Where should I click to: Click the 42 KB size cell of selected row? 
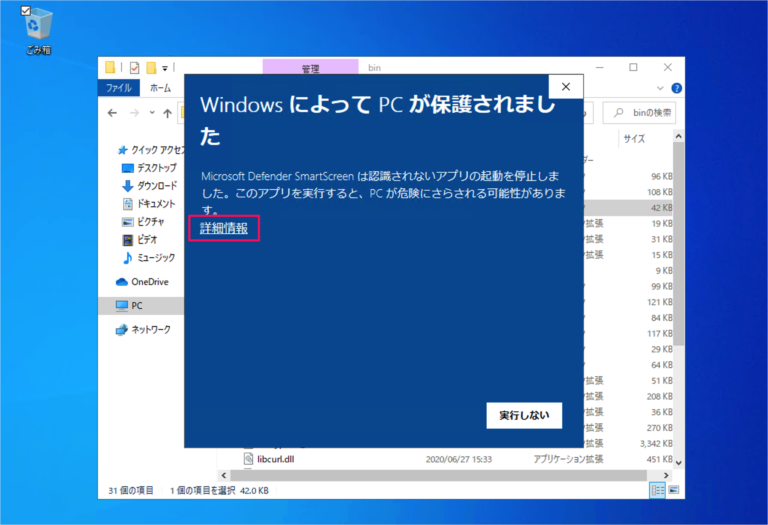point(661,208)
